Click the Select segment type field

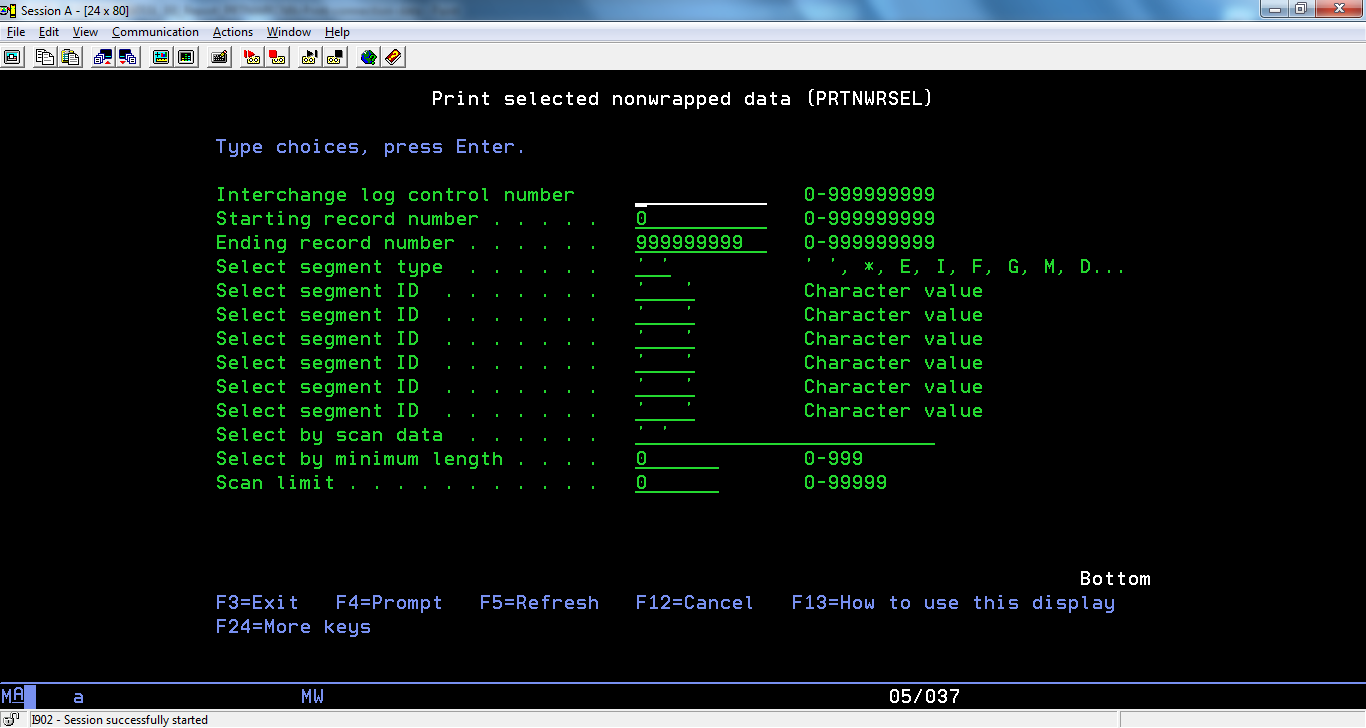click(x=653, y=267)
